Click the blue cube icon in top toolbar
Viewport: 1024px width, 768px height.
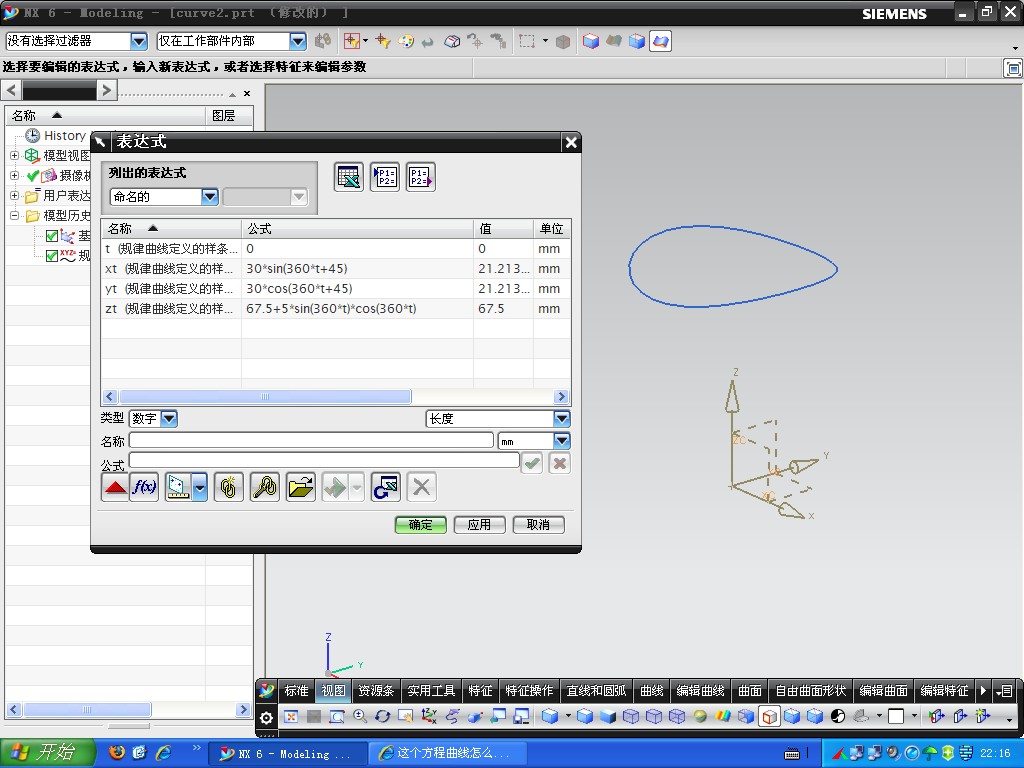591,41
